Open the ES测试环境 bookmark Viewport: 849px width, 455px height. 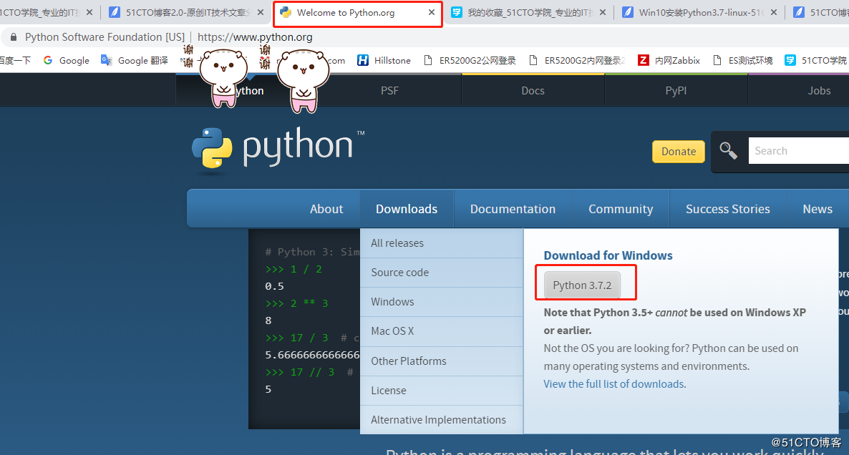point(743,61)
